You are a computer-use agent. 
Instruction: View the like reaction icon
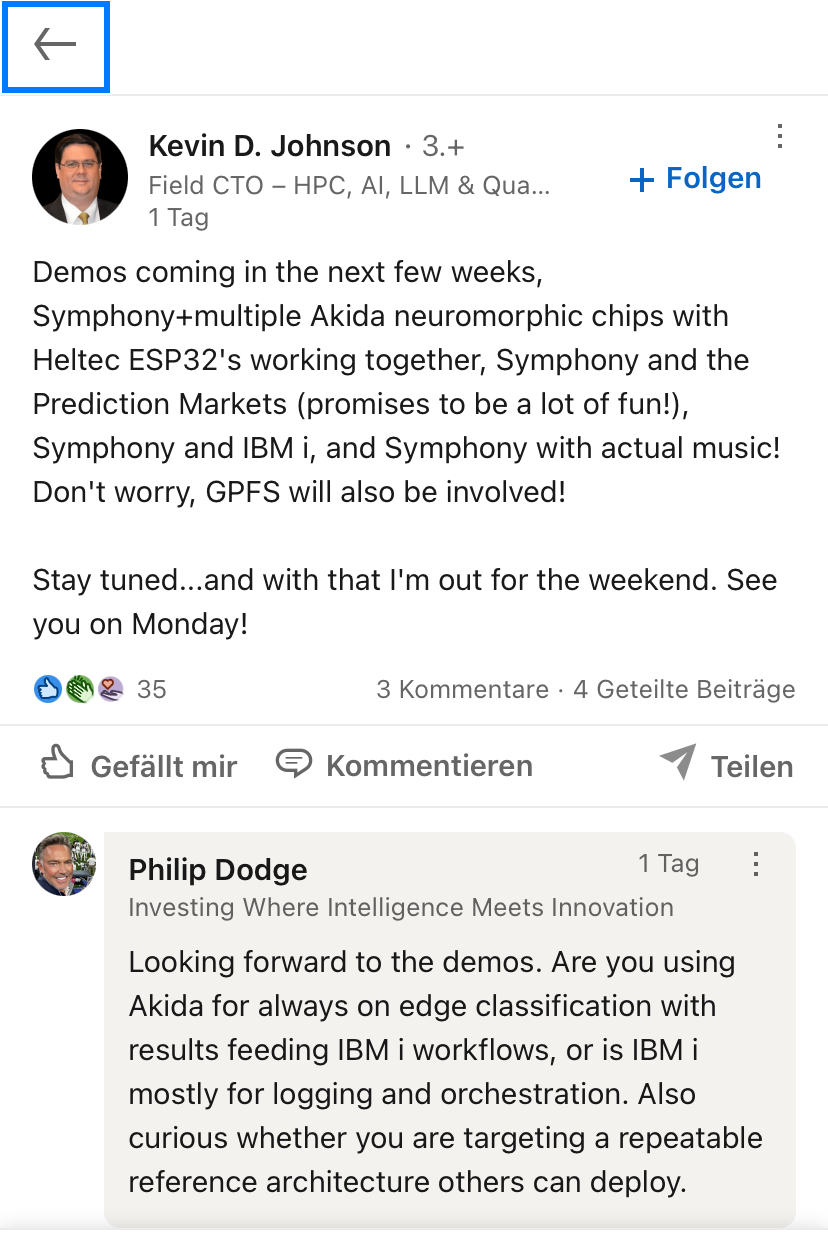pyautogui.click(x=47, y=689)
